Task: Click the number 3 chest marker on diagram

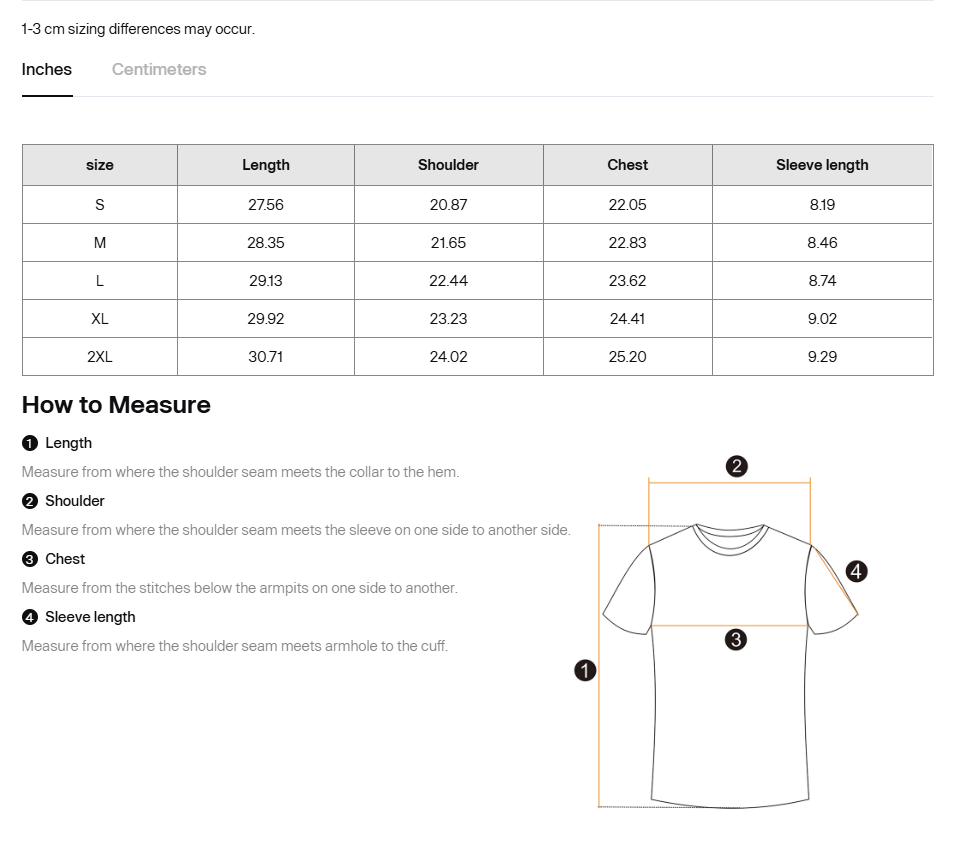Action: pyautogui.click(x=735, y=640)
